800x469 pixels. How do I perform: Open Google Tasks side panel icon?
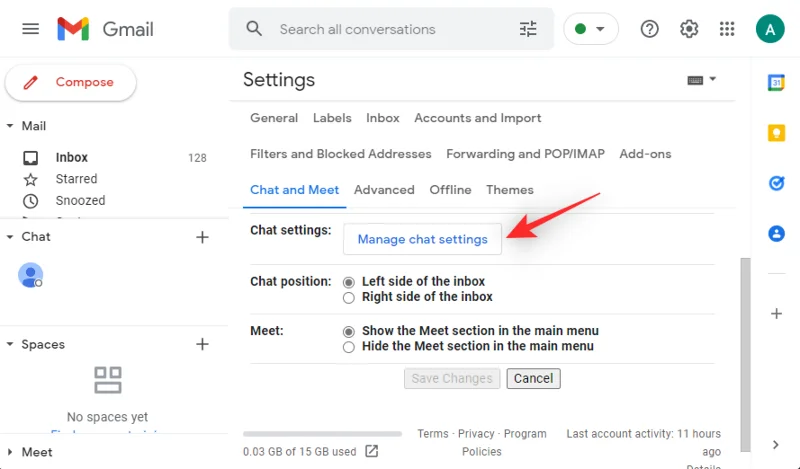pyautogui.click(x=777, y=183)
